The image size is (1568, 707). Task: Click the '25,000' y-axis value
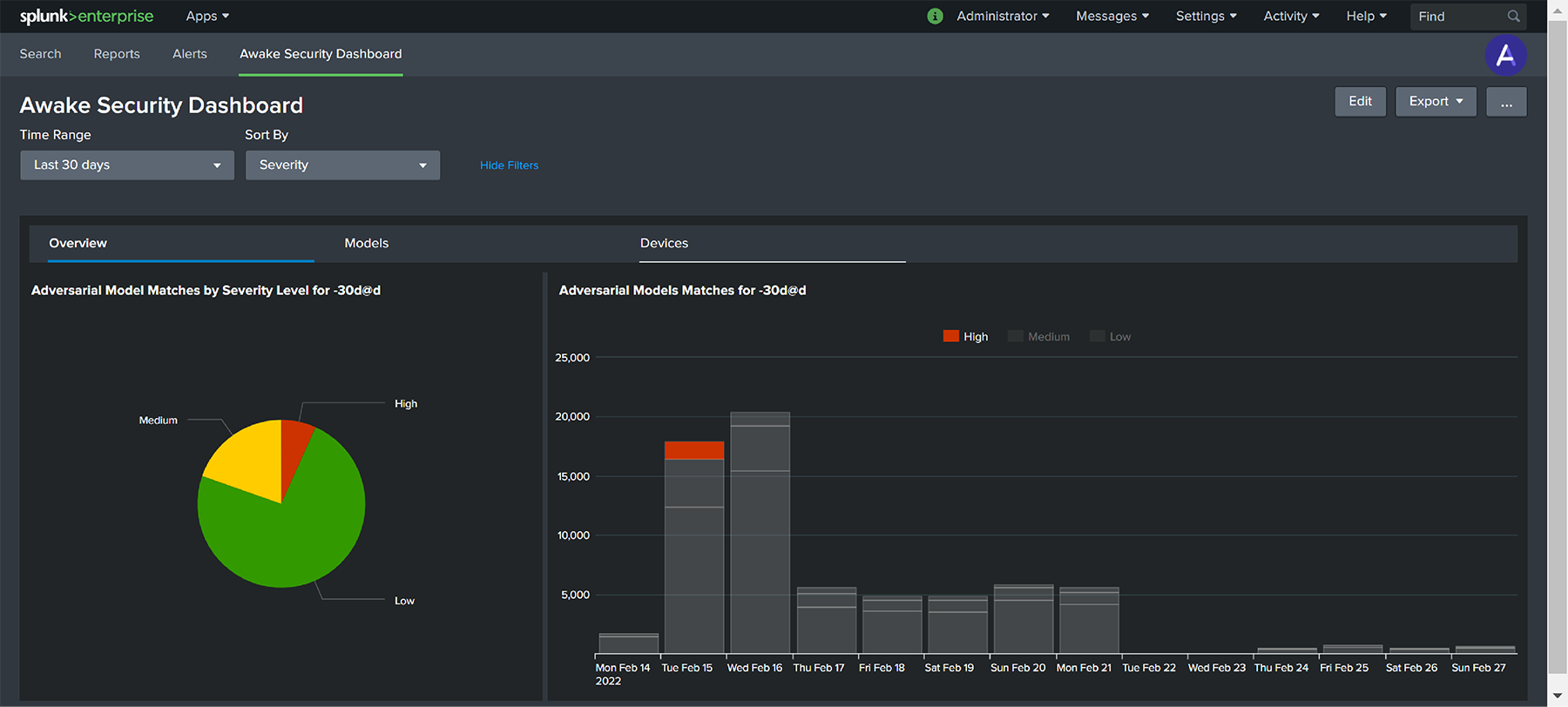coord(572,358)
